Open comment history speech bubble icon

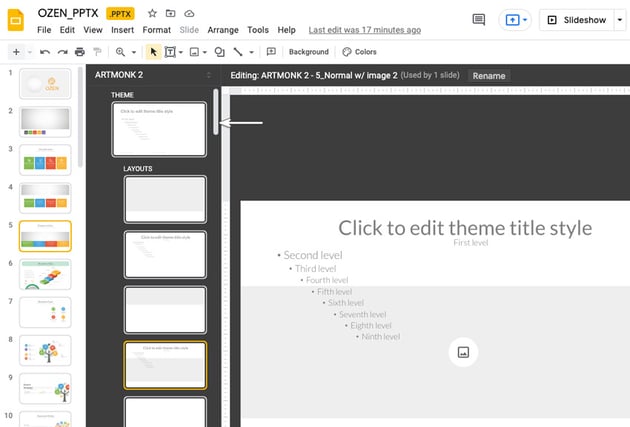[x=479, y=20]
